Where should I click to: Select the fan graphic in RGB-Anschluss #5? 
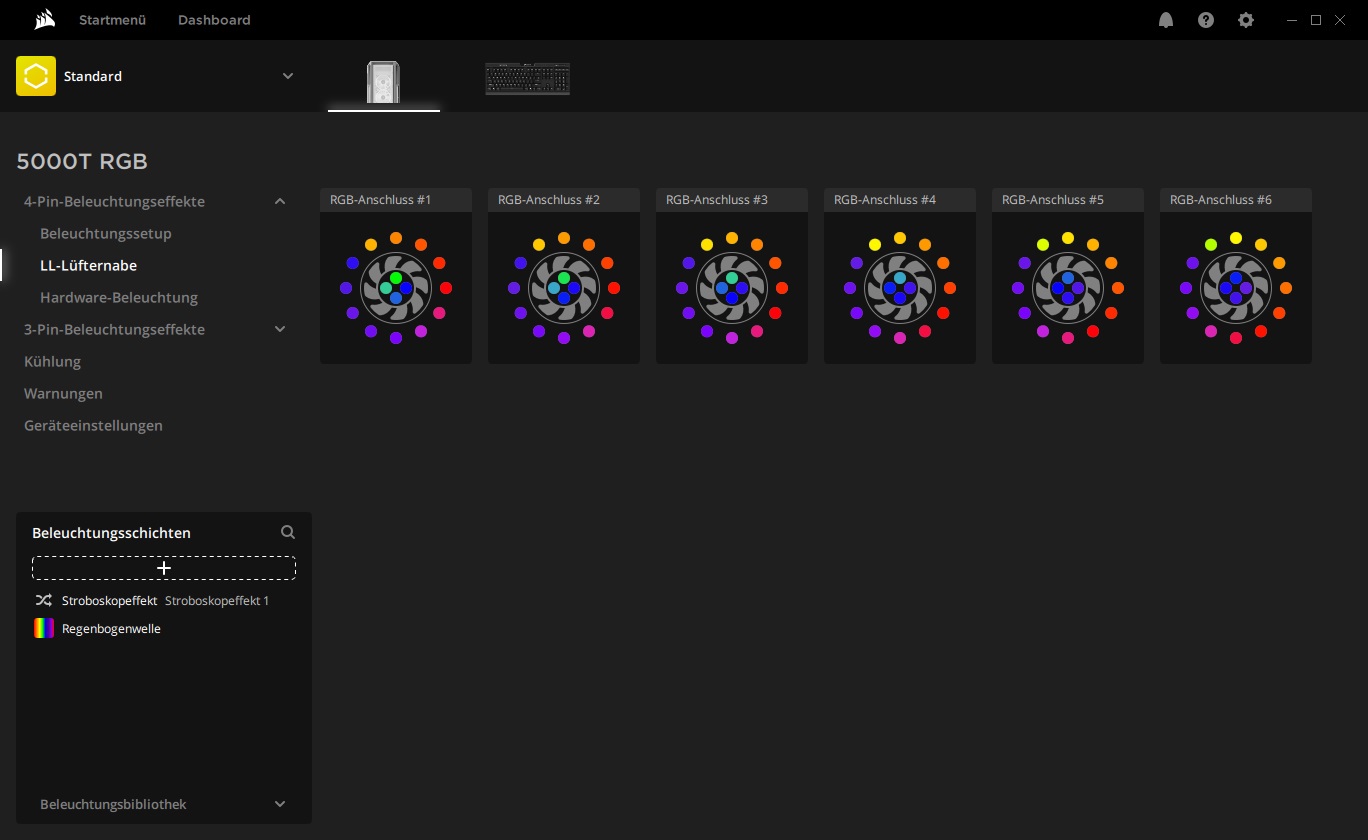1068,288
